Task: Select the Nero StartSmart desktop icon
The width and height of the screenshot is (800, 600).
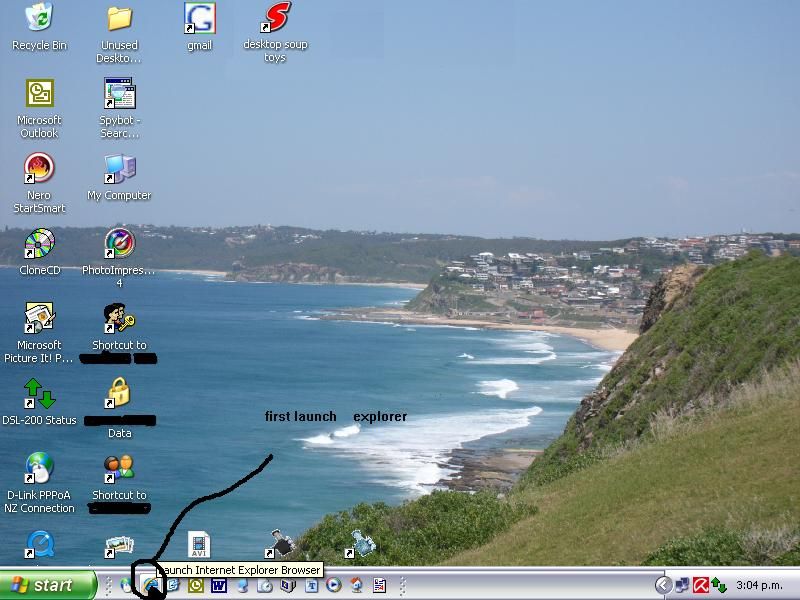Action: [x=39, y=183]
